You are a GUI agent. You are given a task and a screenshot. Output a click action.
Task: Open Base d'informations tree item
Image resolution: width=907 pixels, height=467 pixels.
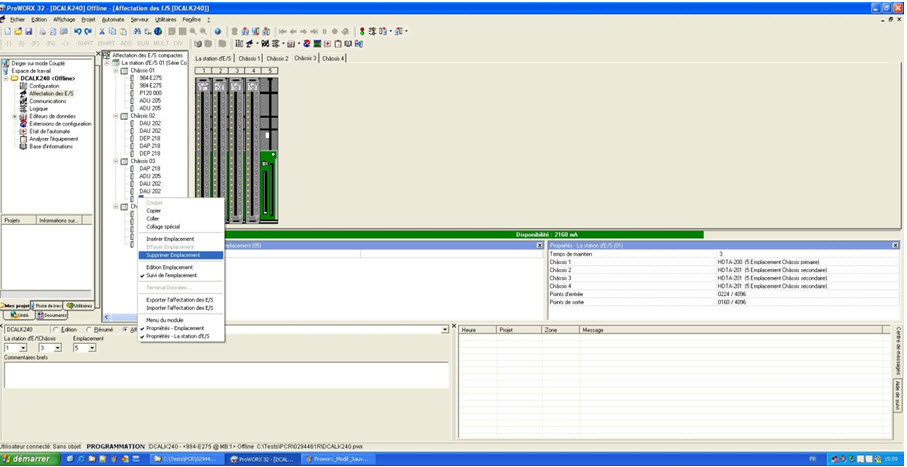(x=51, y=146)
